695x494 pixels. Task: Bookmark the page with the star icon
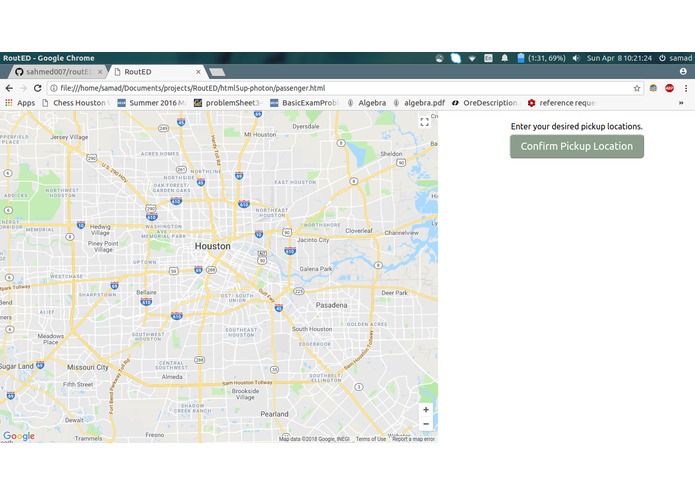point(636,88)
